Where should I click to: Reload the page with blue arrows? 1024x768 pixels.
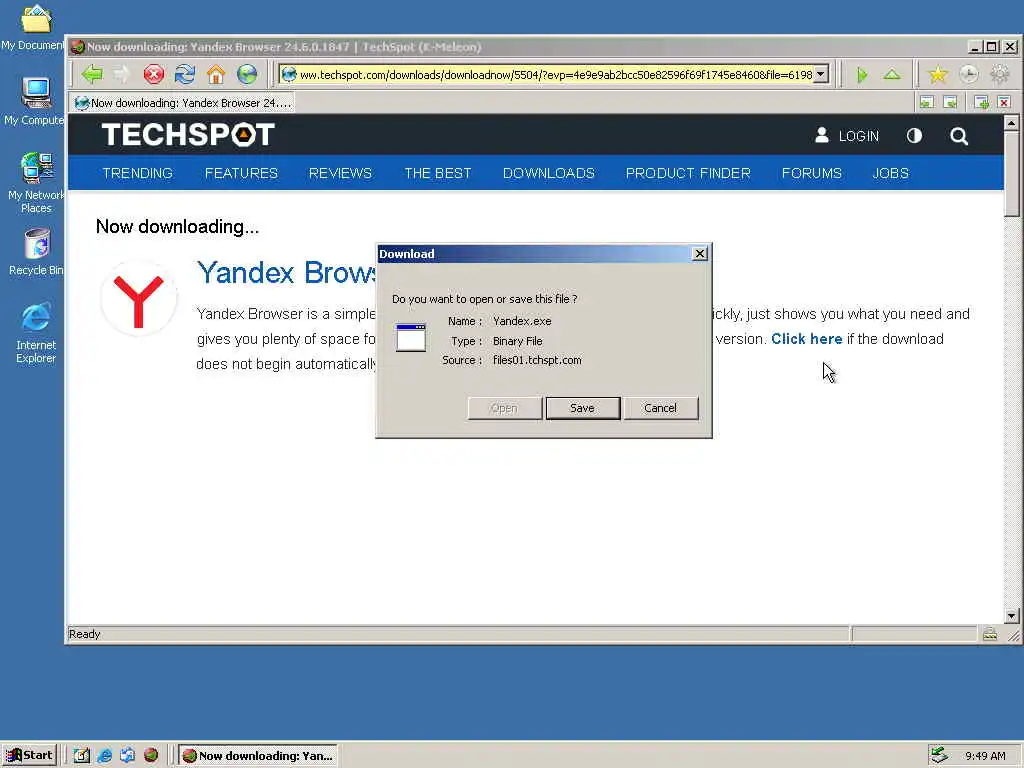click(x=185, y=74)
